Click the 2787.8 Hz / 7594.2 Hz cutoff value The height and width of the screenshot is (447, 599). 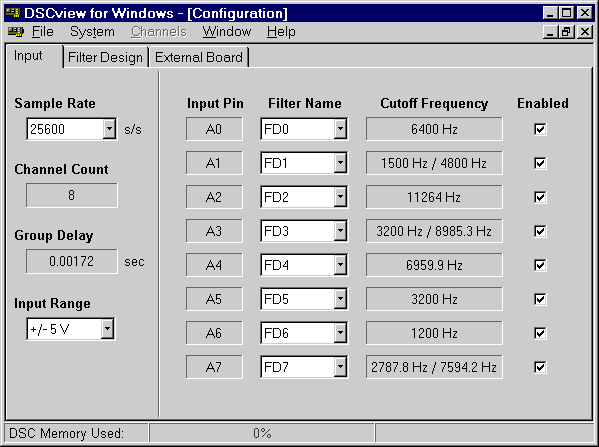pyautogui.click(x=434, y=367)
